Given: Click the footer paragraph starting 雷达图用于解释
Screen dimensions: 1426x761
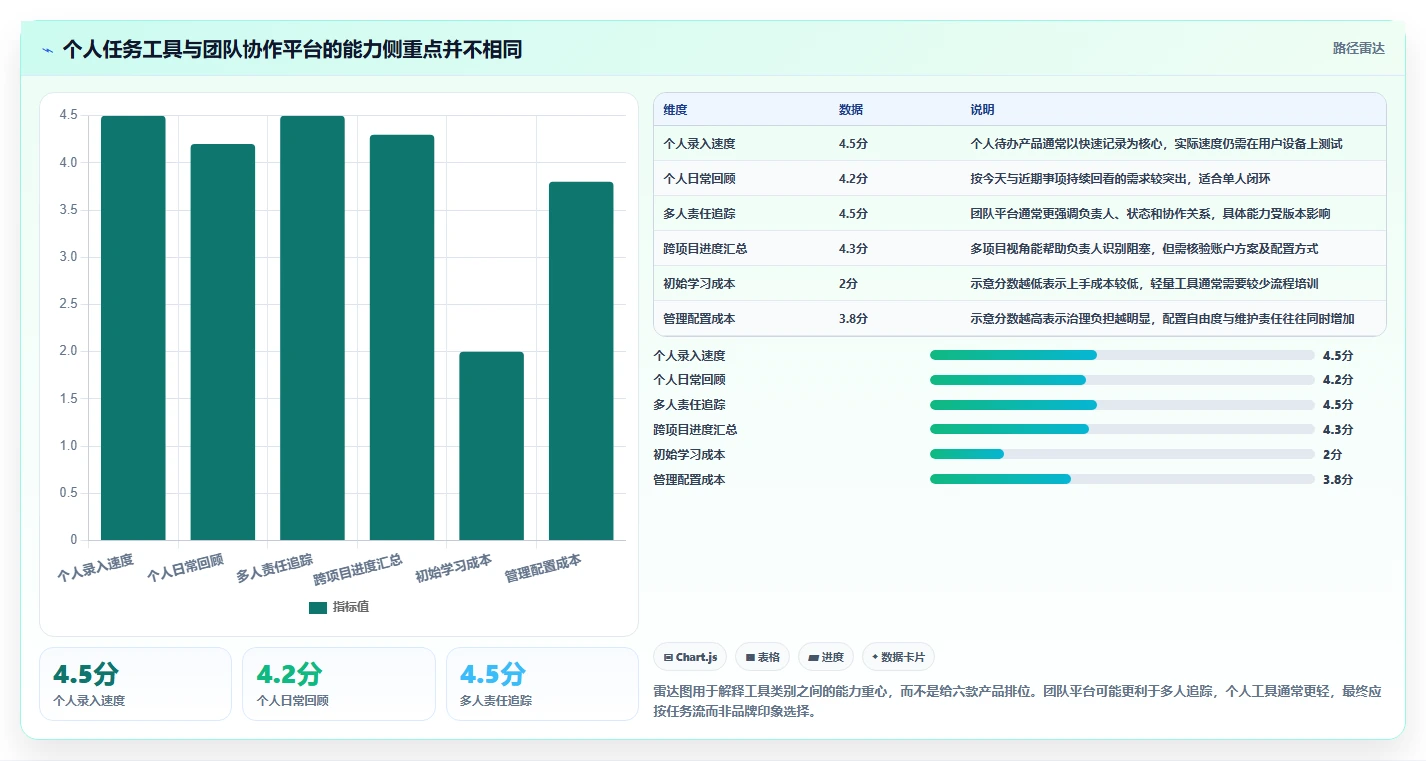Looking at the screenshot, I should click(x=1017, y=702).
